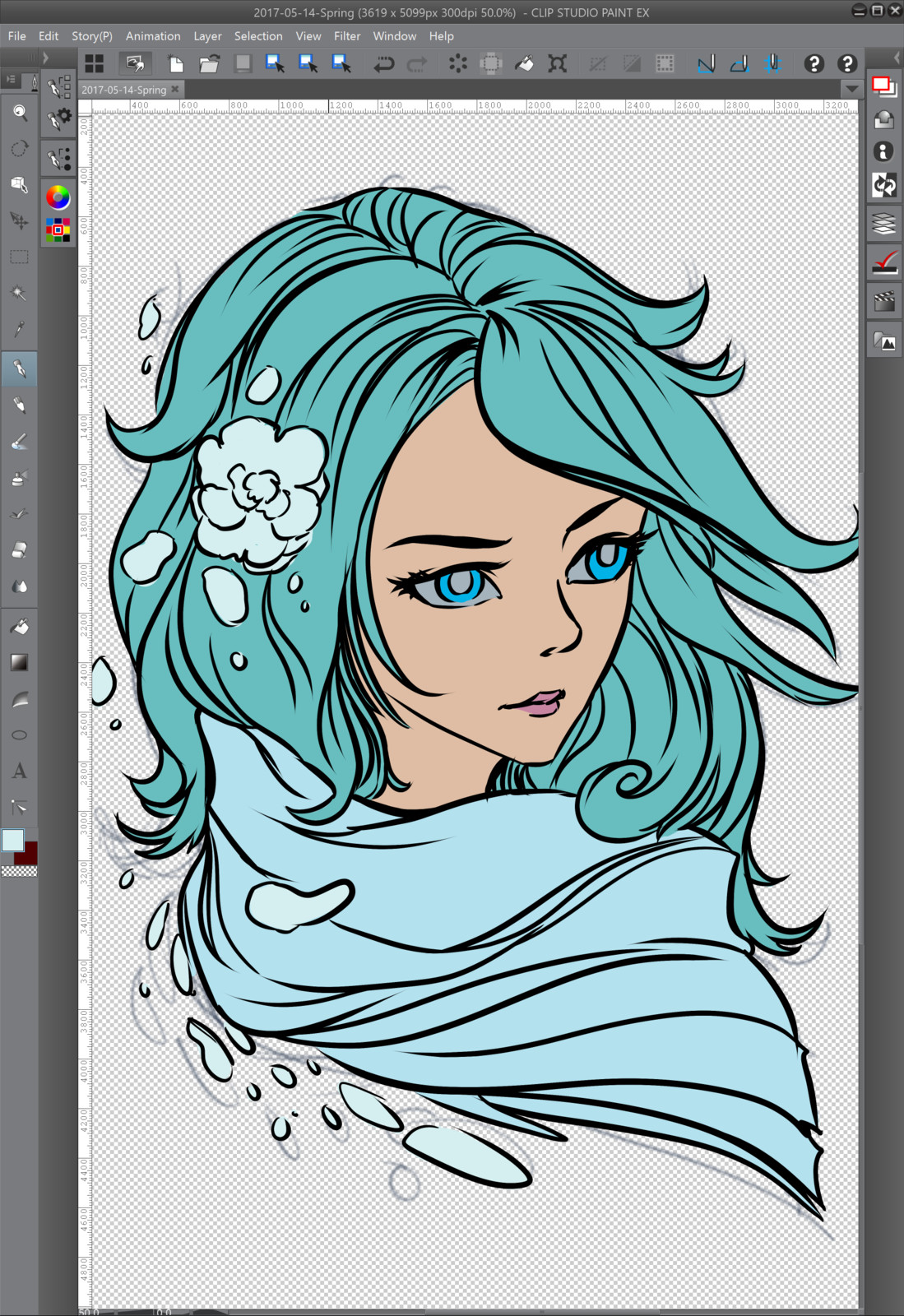Open the Color wheel palette
The height and width of the screenshot is (1316, 904).
coord(58,197)
